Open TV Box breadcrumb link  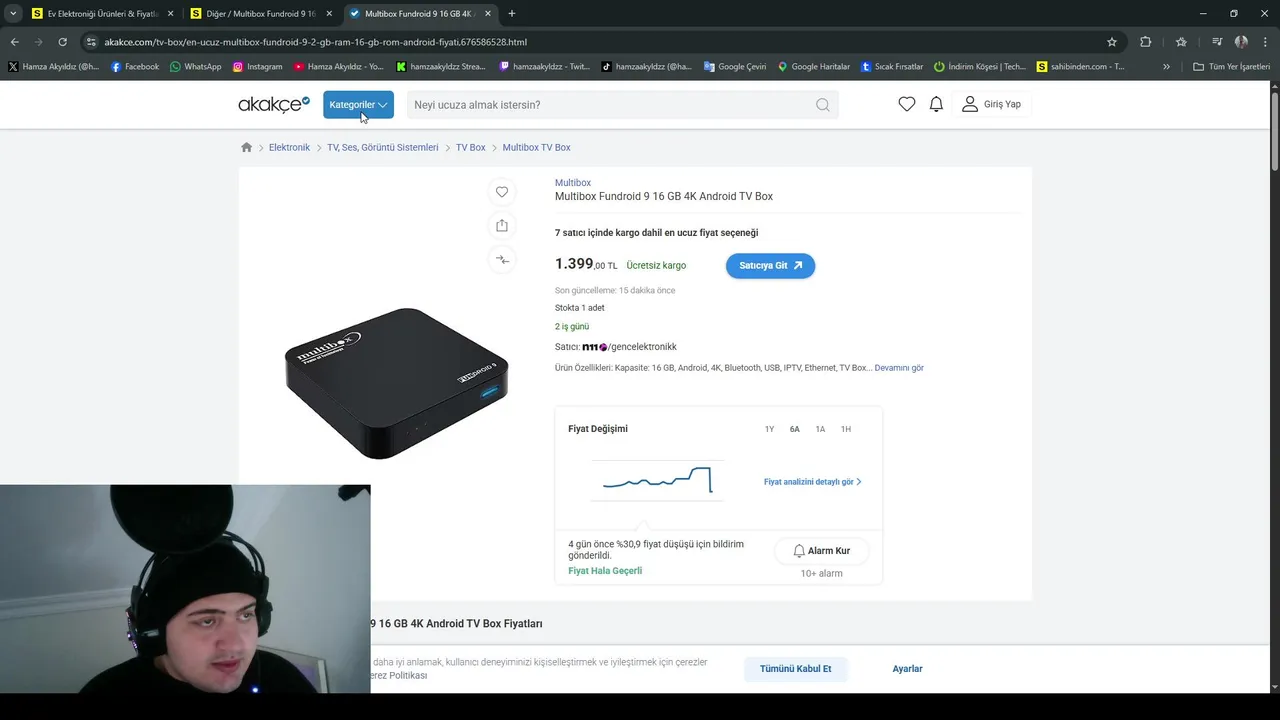pos(471,147)
